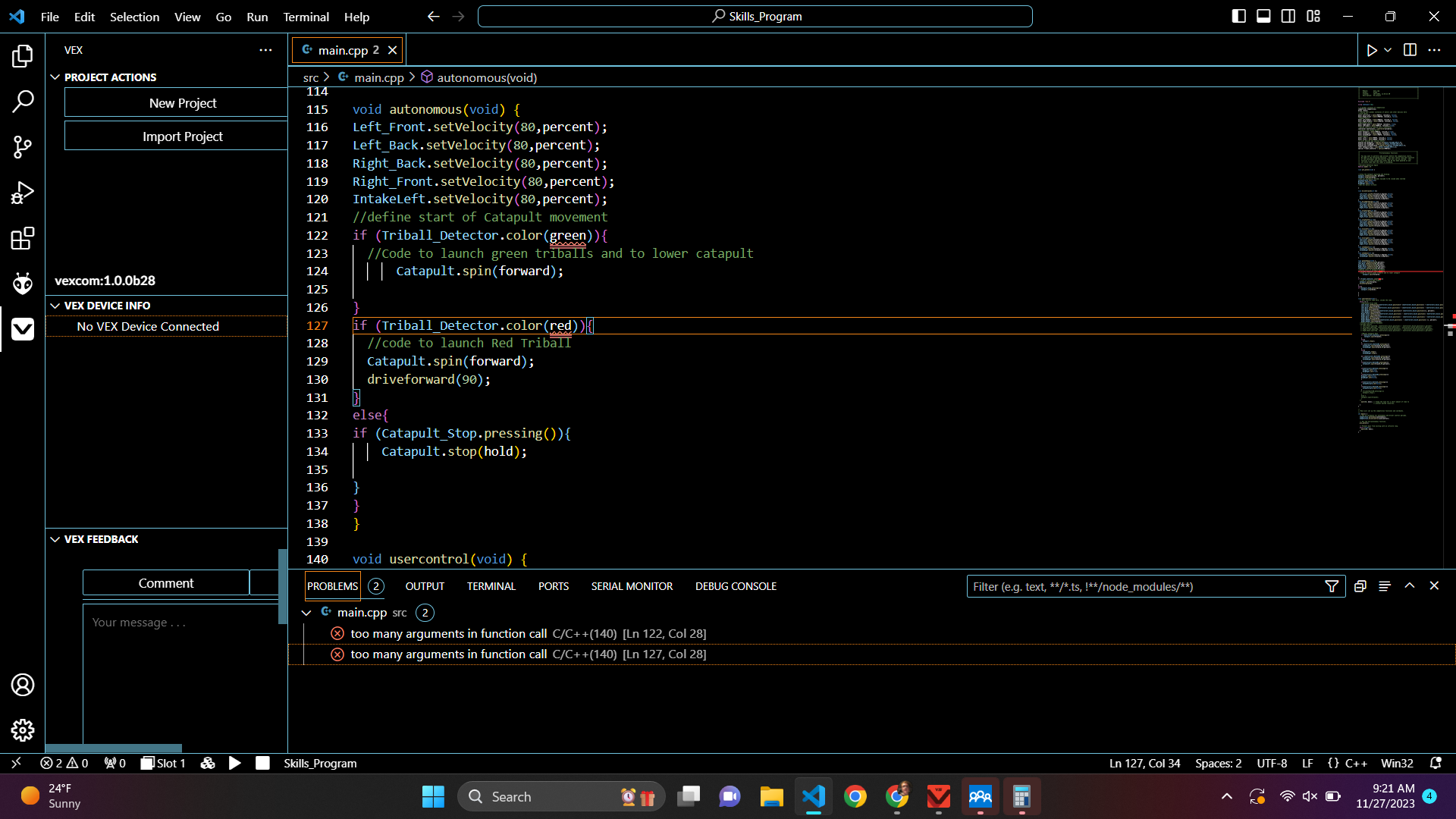This screenshot has width=1456, height=819.
Task: Click the New Project button
Action: click(183, 103)
